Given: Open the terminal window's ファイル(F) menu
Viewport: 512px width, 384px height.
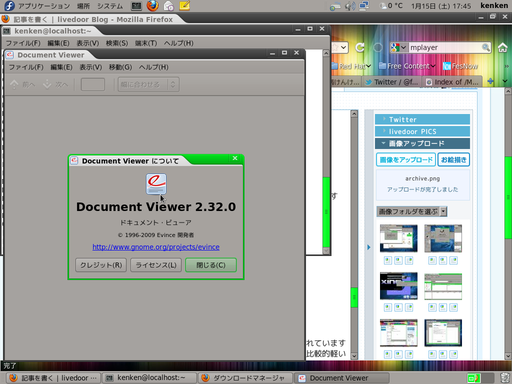Looking at the screenshot, I should pos(23,43).
